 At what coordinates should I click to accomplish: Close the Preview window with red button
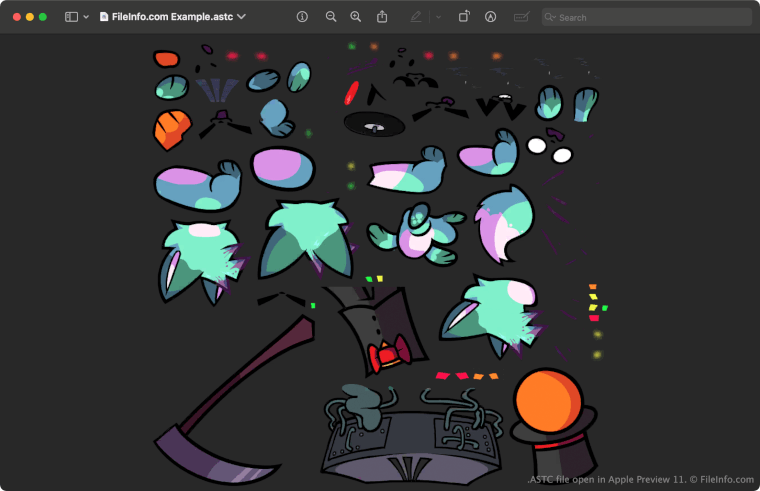point(16,17)
